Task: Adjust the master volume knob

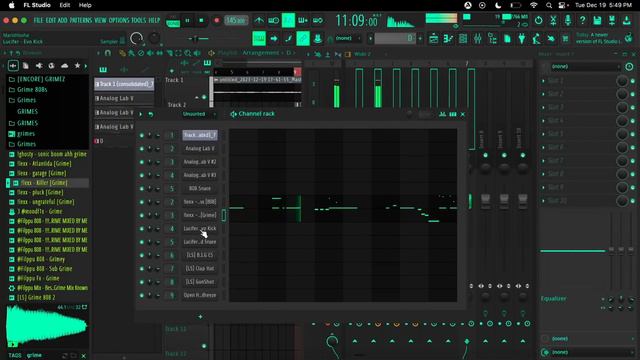Action: pos(136,39)
